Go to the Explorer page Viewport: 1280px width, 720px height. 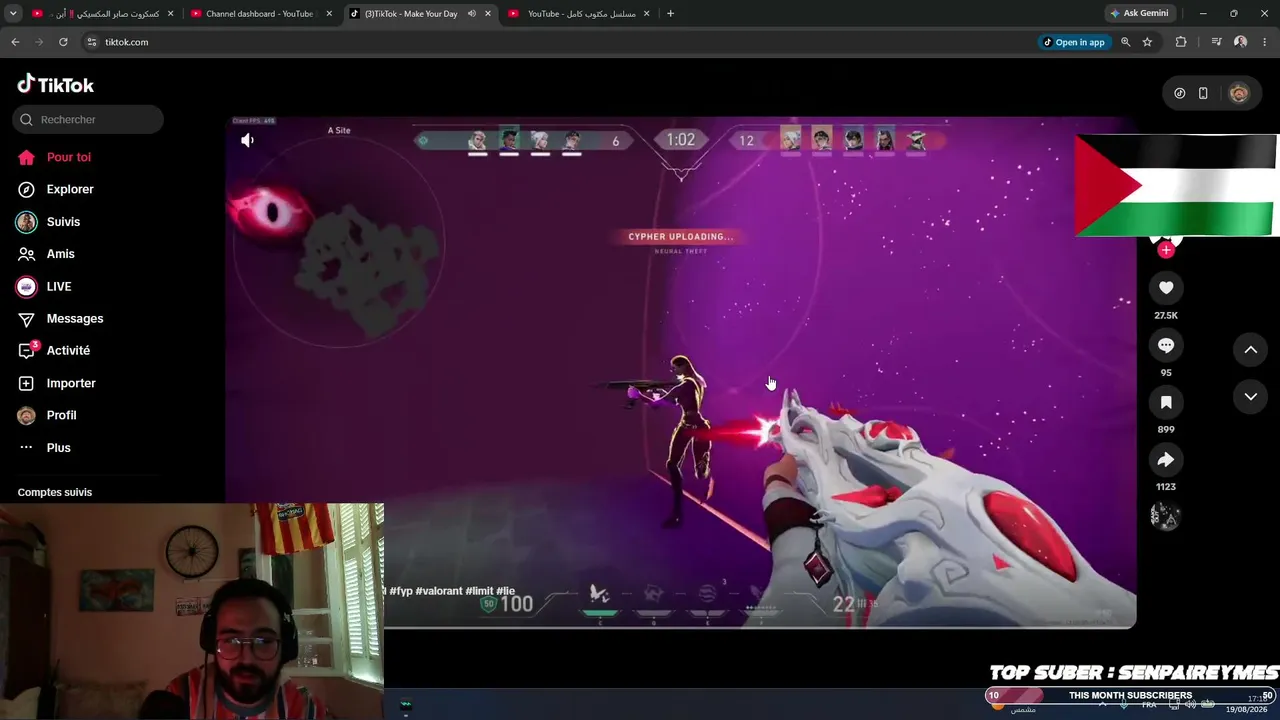tap(70, 189)
